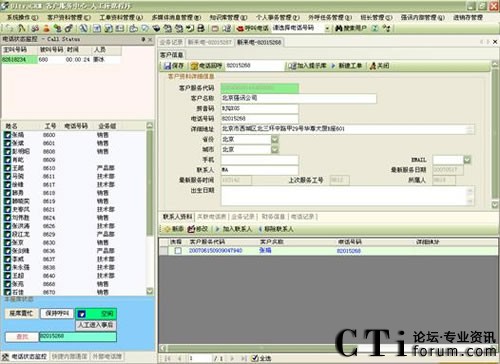Click agent list scroll-down arrow
Image resolution: width=500 pixels, height=364 pixels.
point(150,291)
